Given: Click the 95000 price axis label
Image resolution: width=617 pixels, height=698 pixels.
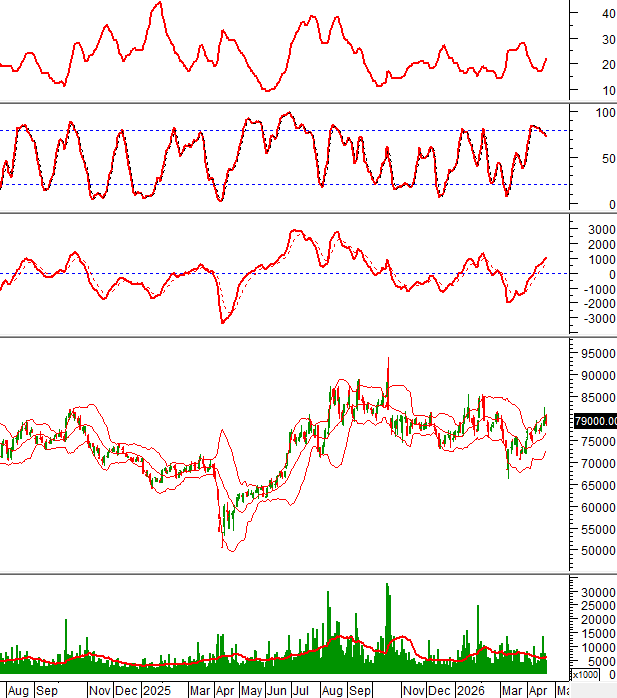Looking at the screenshot, I should click(596, 354).
